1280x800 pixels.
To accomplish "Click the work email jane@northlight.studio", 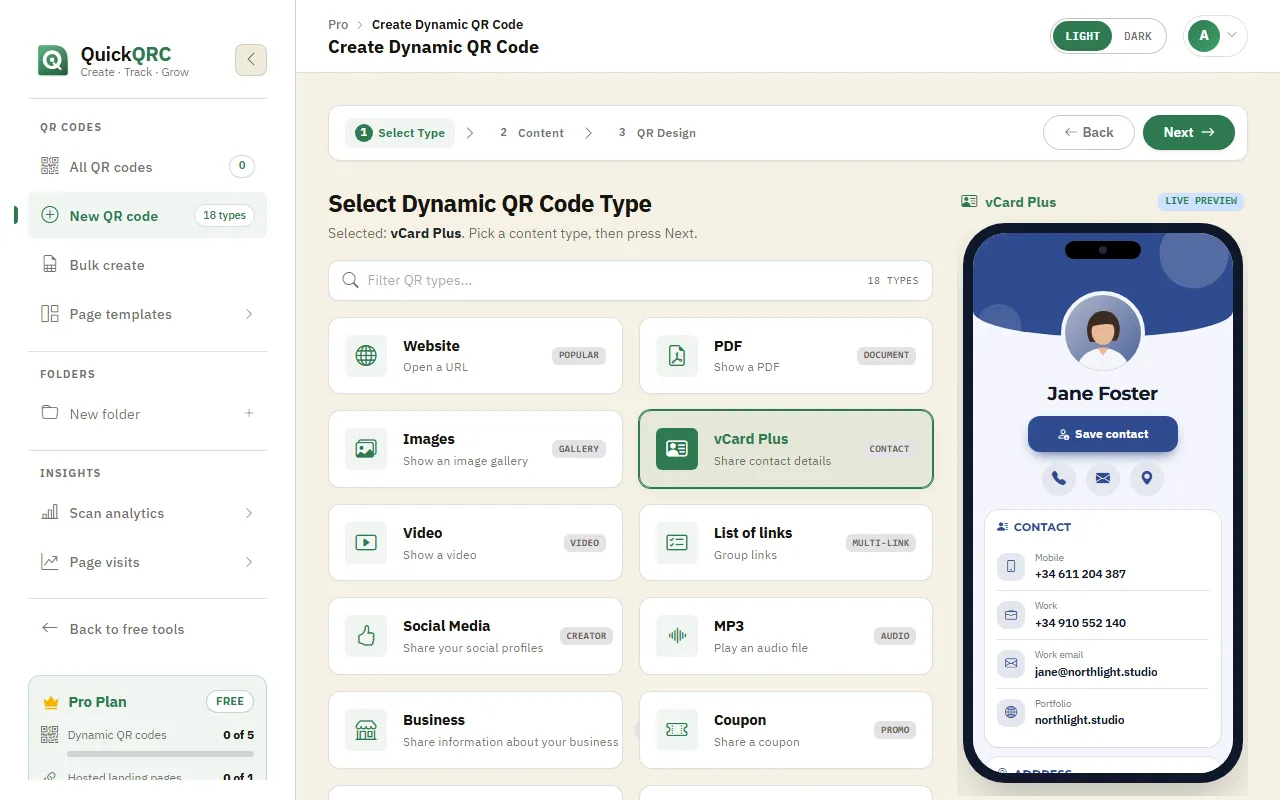I will tap(1096, 672).
